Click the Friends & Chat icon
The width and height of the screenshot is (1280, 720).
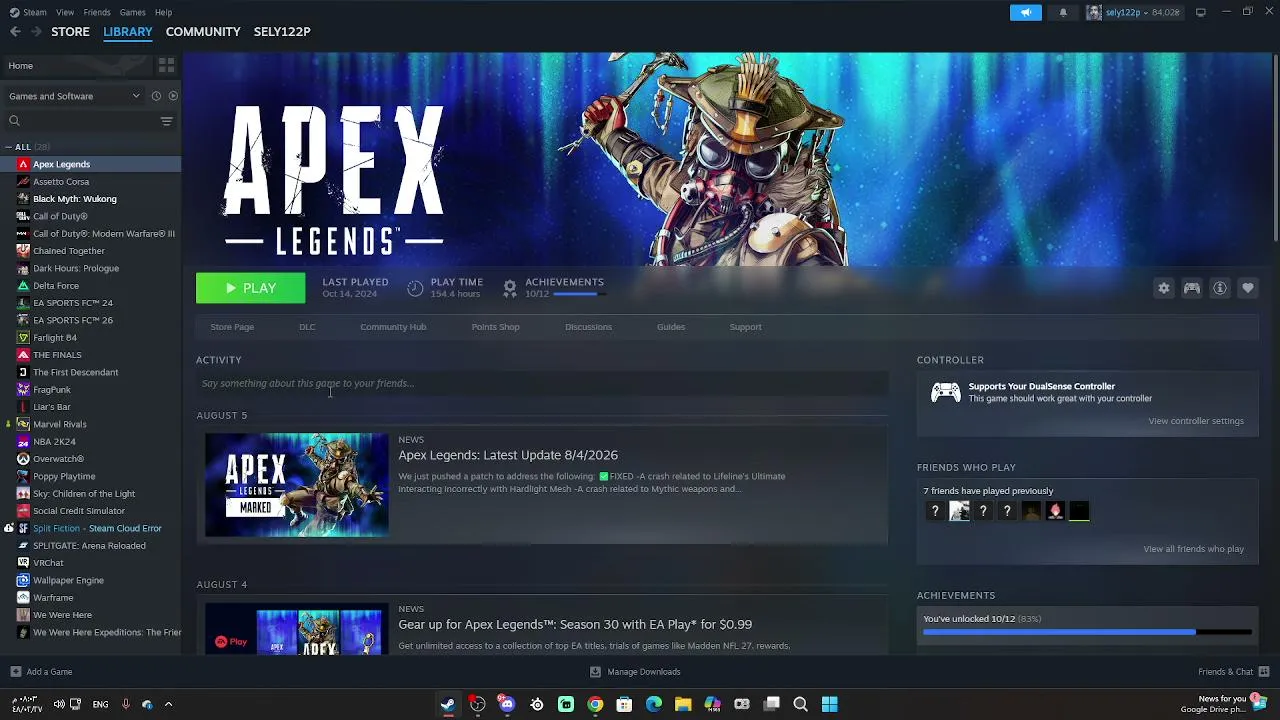1264,672
